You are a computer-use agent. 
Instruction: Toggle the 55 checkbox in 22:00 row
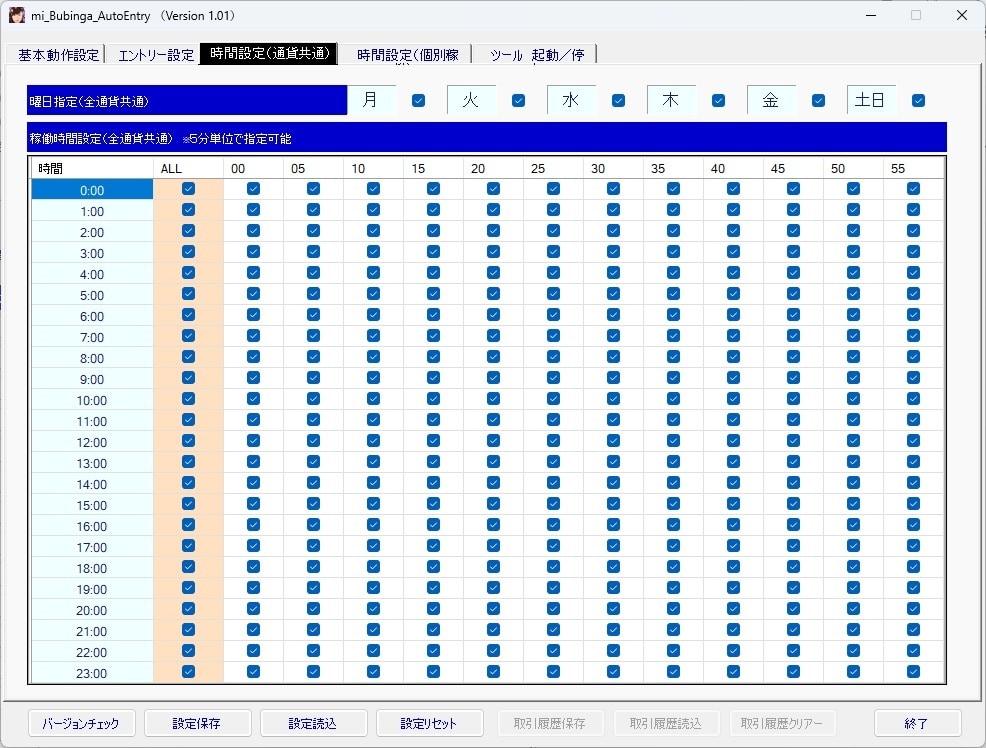click(x=914, y=651)
